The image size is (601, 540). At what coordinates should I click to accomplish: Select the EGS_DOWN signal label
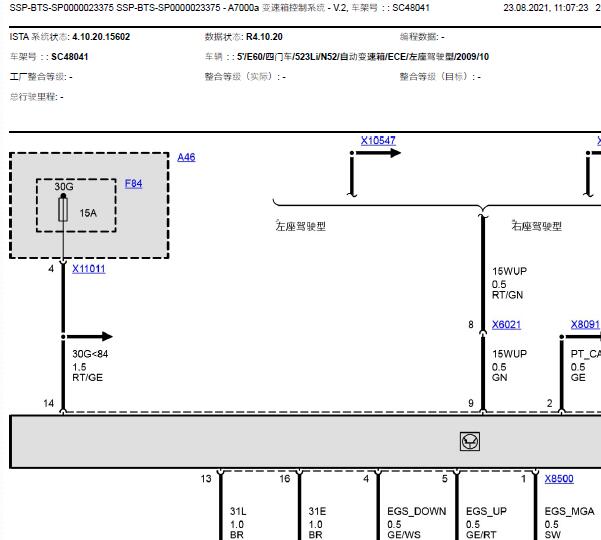(x=417, y=511)
